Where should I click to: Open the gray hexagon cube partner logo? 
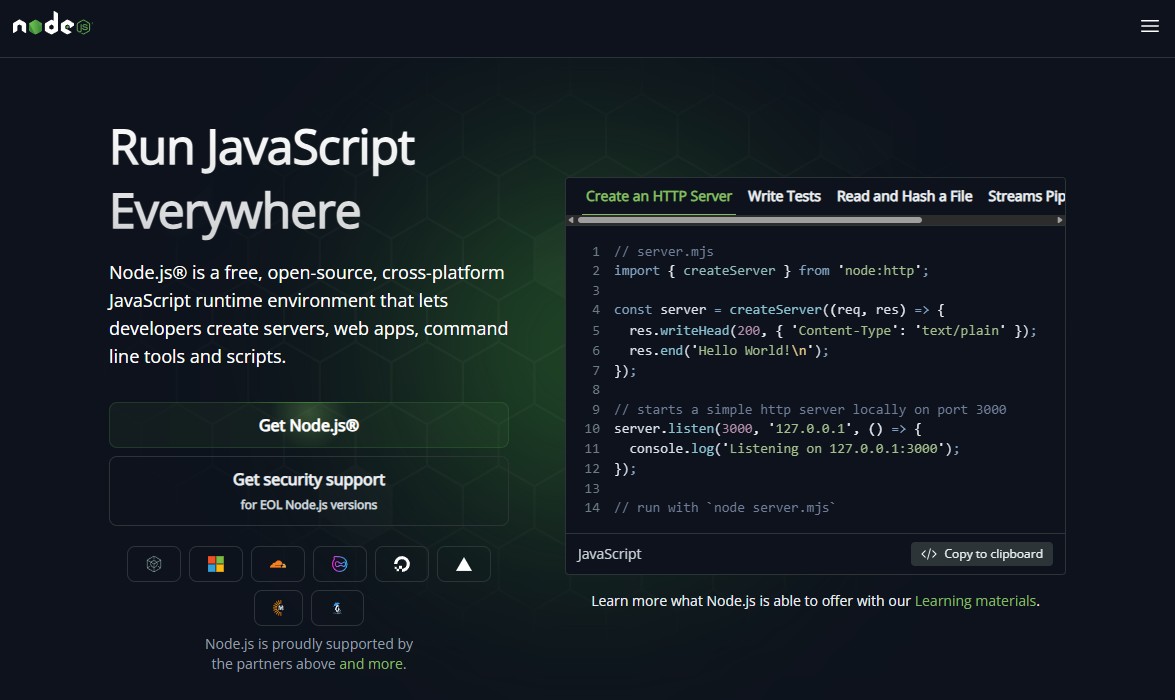154,564
